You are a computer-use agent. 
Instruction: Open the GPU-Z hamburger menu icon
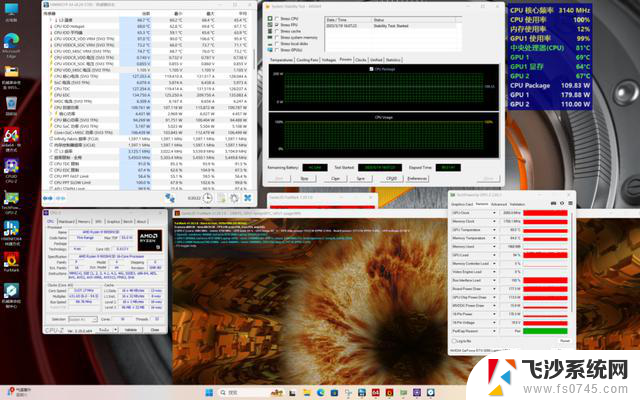570,203
